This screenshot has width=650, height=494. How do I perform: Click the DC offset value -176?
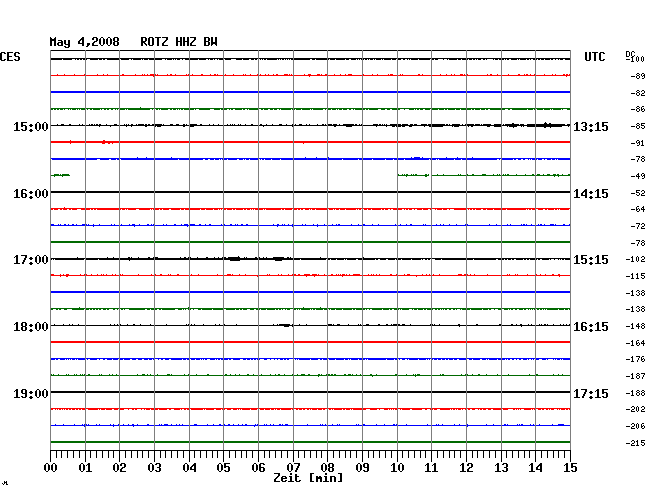click(635, 359)
